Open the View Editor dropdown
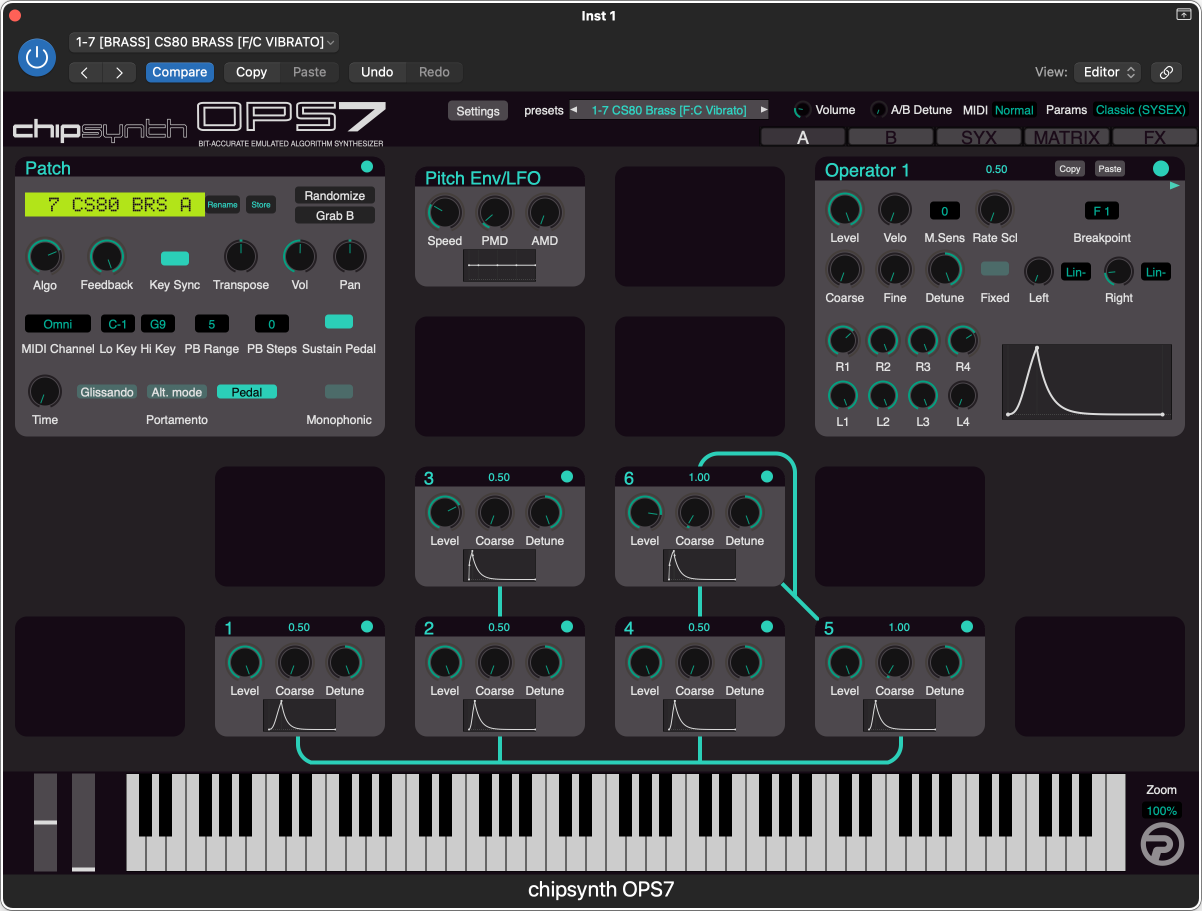 pos(1107,72)
